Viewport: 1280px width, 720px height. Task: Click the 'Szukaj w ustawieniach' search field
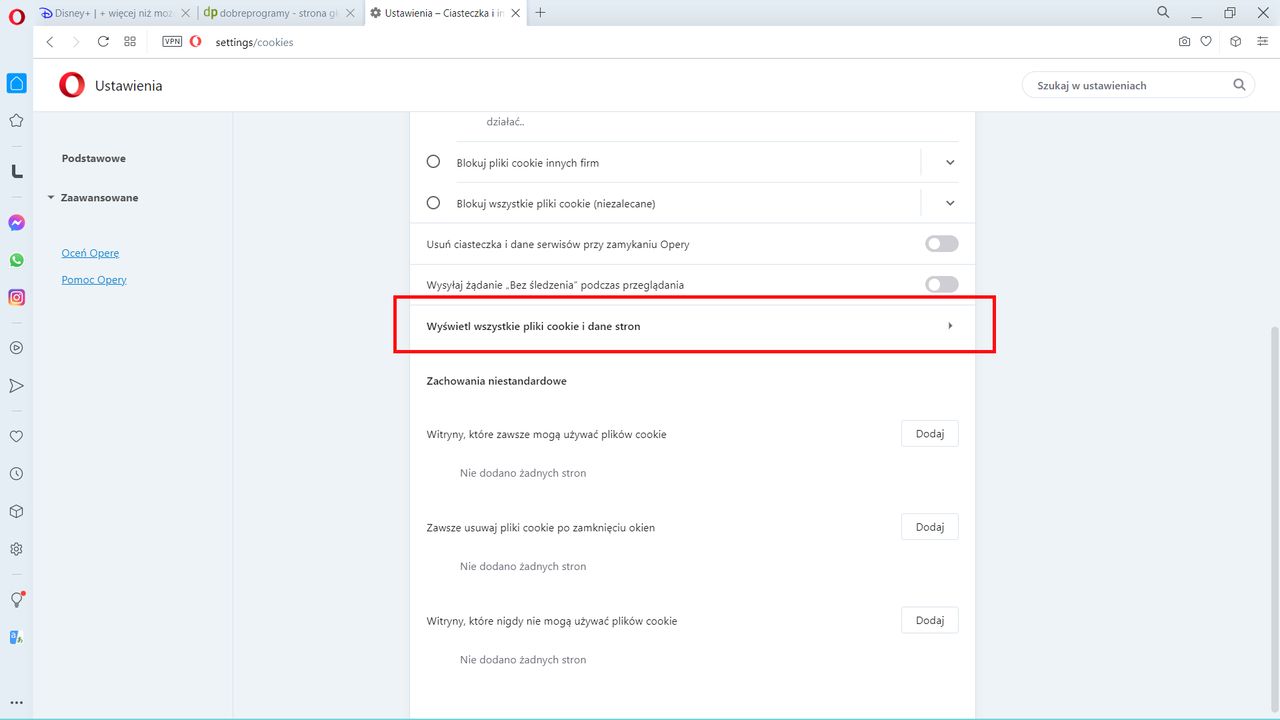coord(1138,85)
